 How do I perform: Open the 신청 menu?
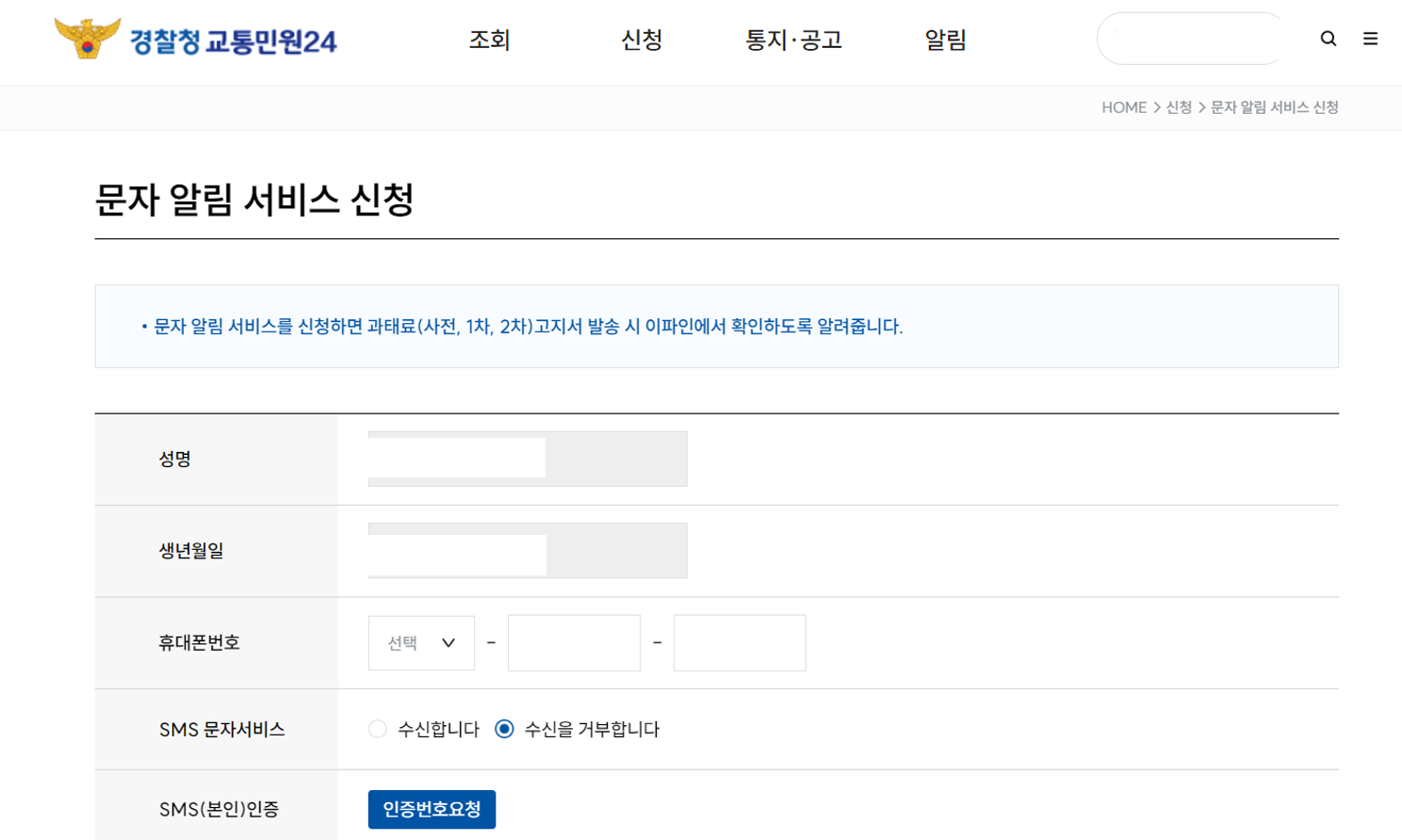[642, 40]
